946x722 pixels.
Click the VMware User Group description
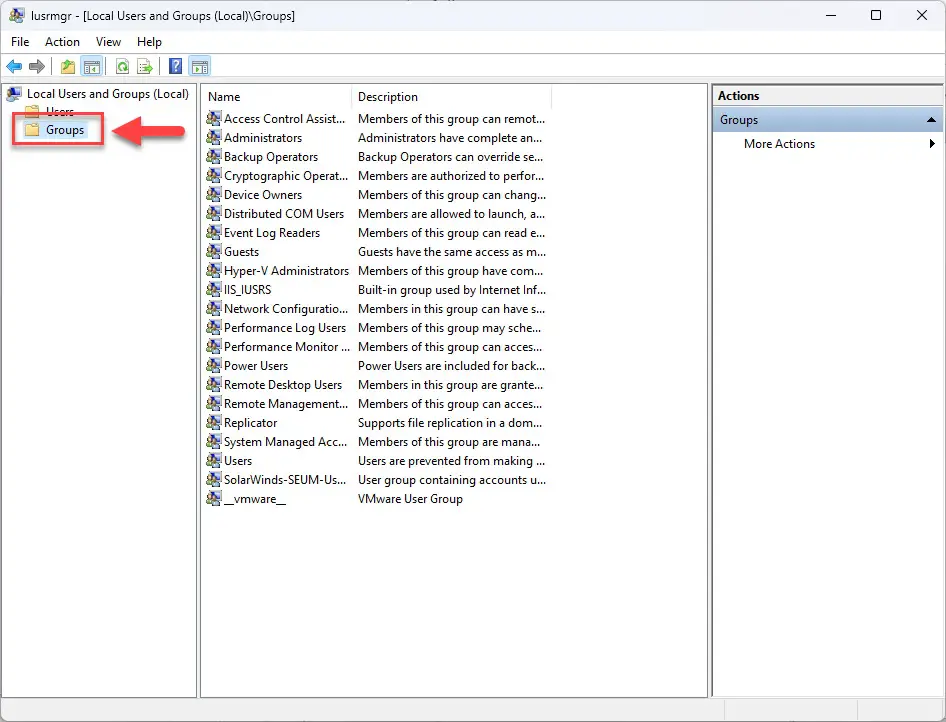click(x=410, y=499)
